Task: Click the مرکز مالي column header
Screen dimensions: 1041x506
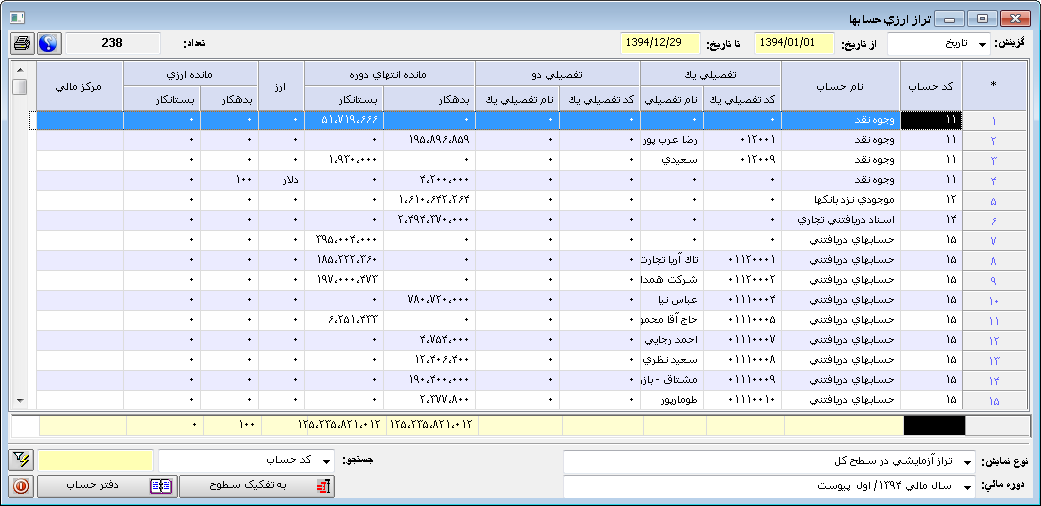Action: [x=80, y=86]
